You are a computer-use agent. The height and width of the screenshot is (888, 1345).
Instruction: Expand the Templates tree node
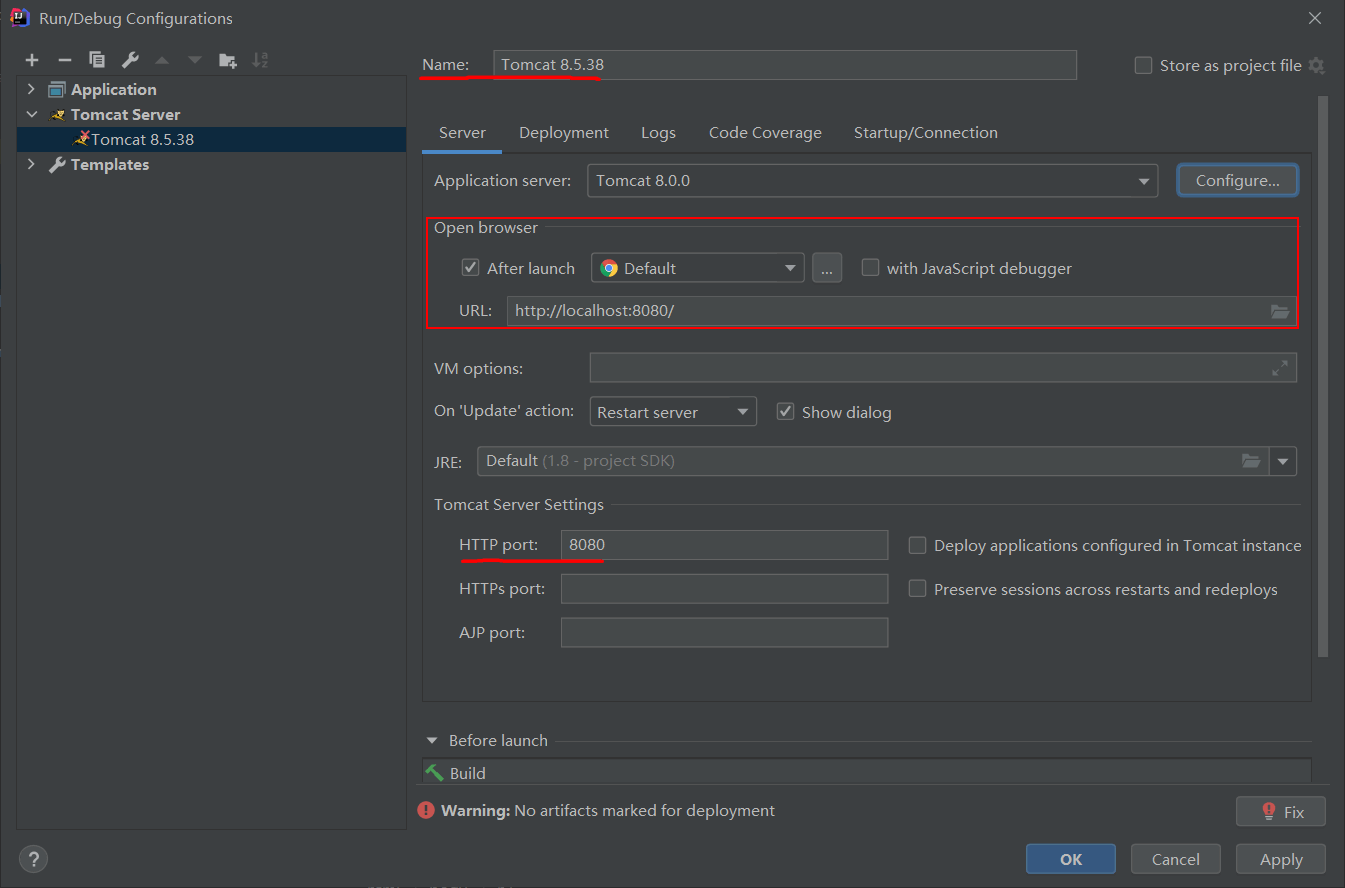pos(32,164)
